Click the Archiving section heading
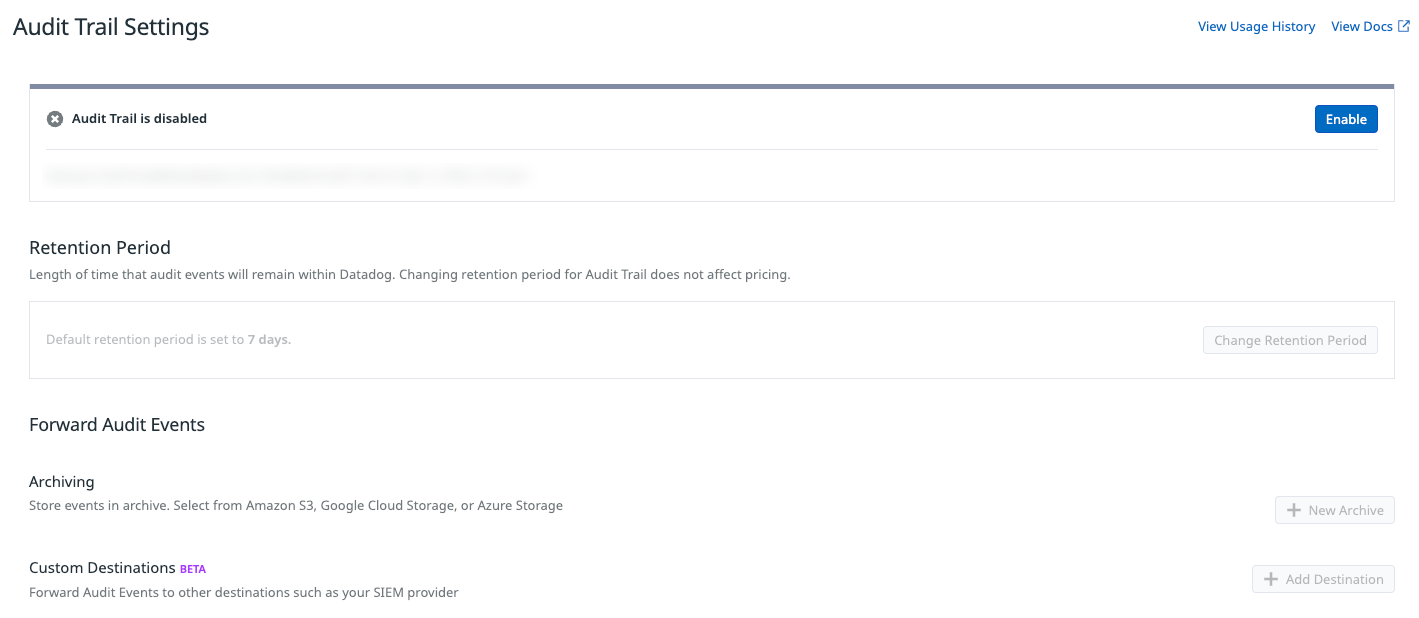The width and height of the screenshot is (1419, 618). click(x=62, y=482)
